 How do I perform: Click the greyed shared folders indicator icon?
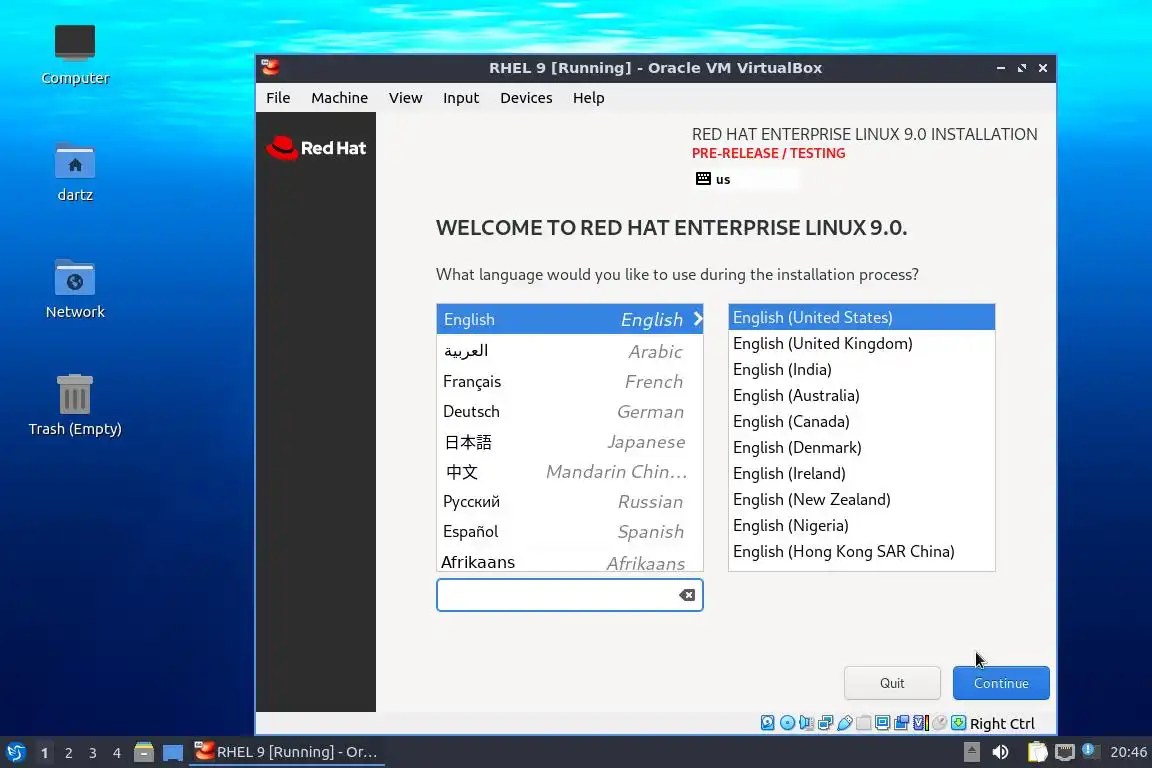pyautogui.click(x=864, y=723)
